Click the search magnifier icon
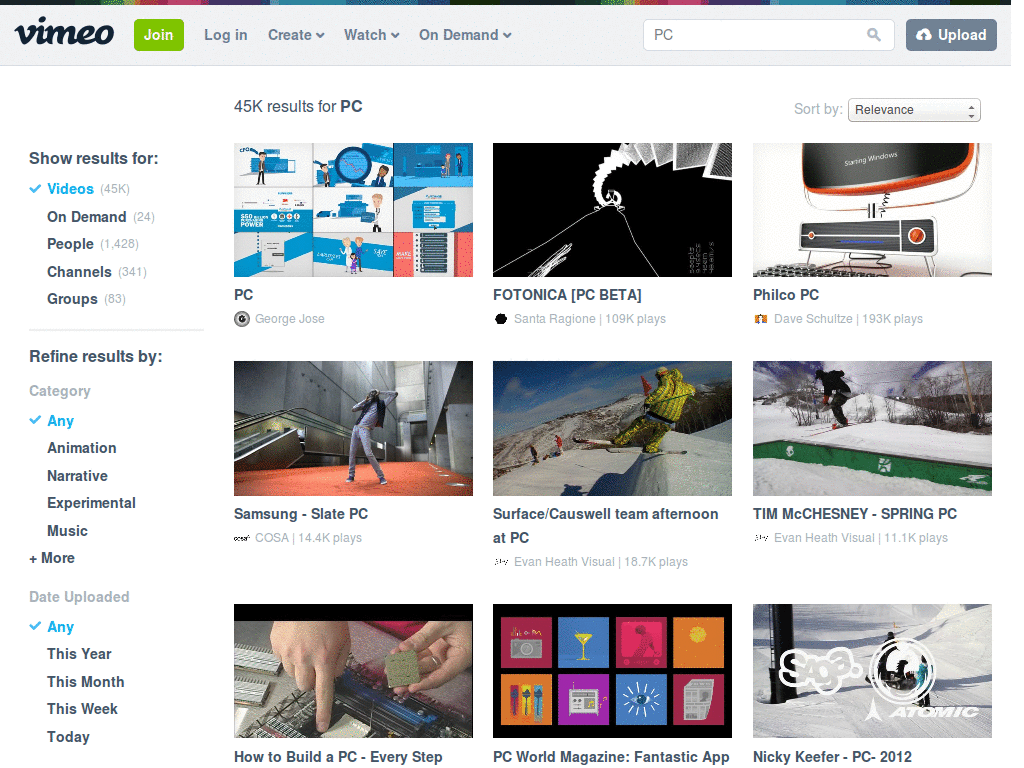Image resolution: width=1024 pixels, height=768 pixels. (874, 35)
